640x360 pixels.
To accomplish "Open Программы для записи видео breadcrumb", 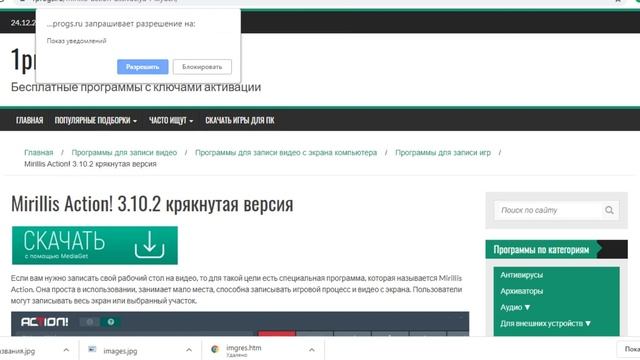I will [124, 153].
